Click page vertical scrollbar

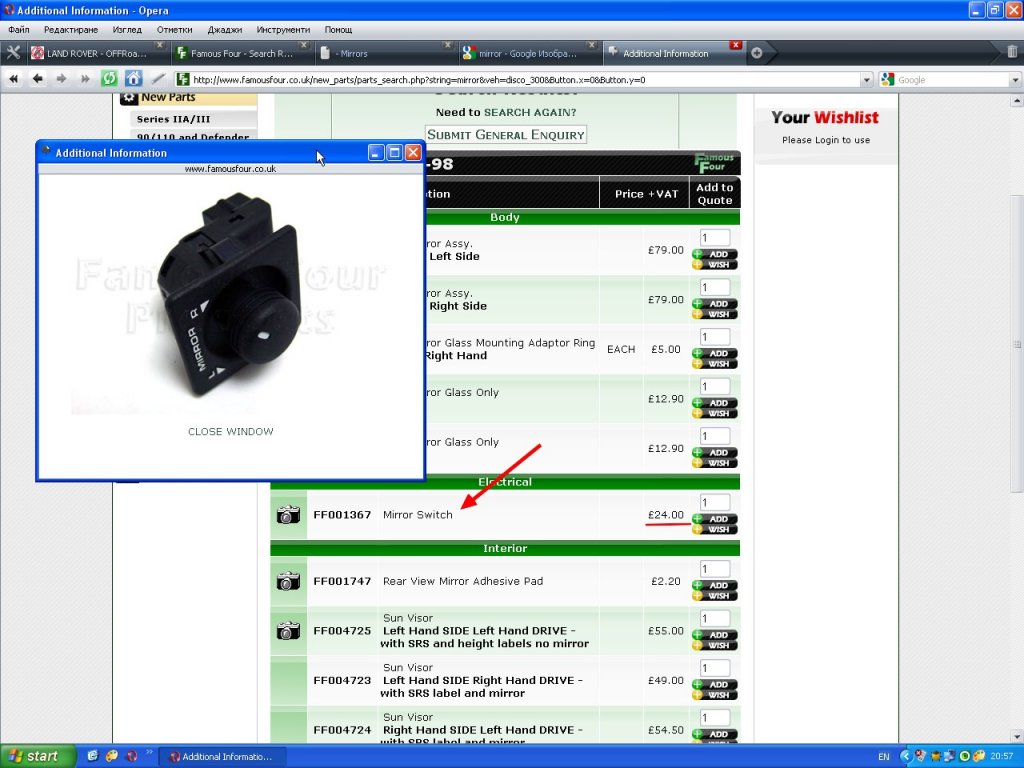(1017, 343)
